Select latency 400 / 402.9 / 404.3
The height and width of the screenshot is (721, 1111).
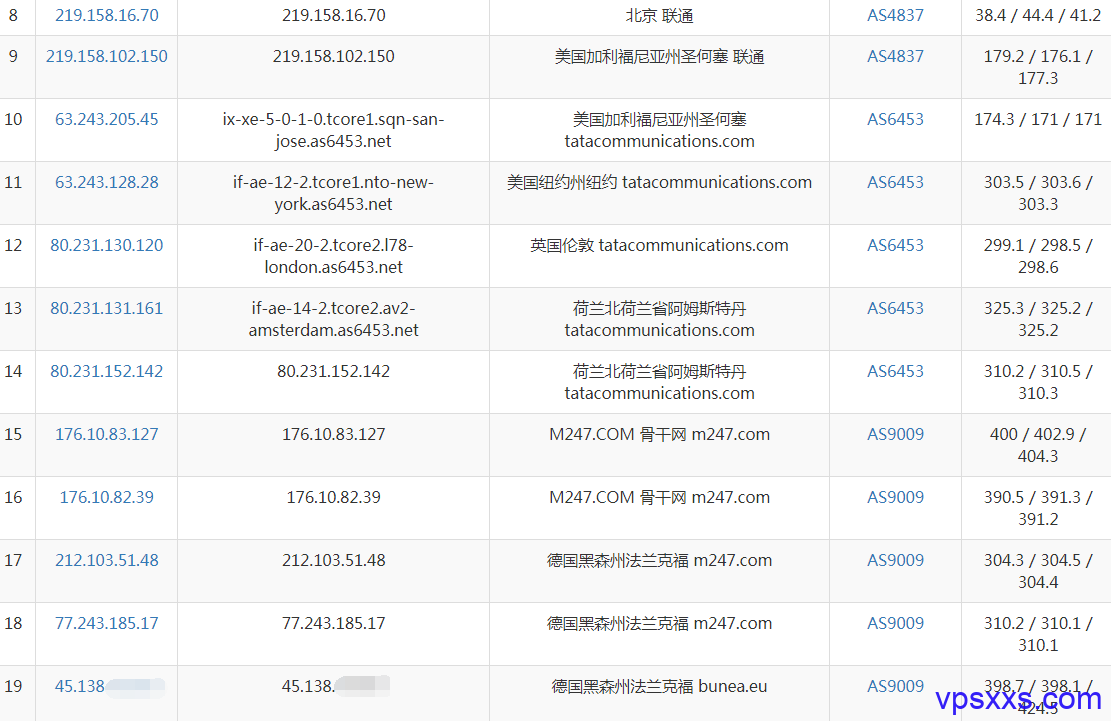click(x=1037, y=445)
